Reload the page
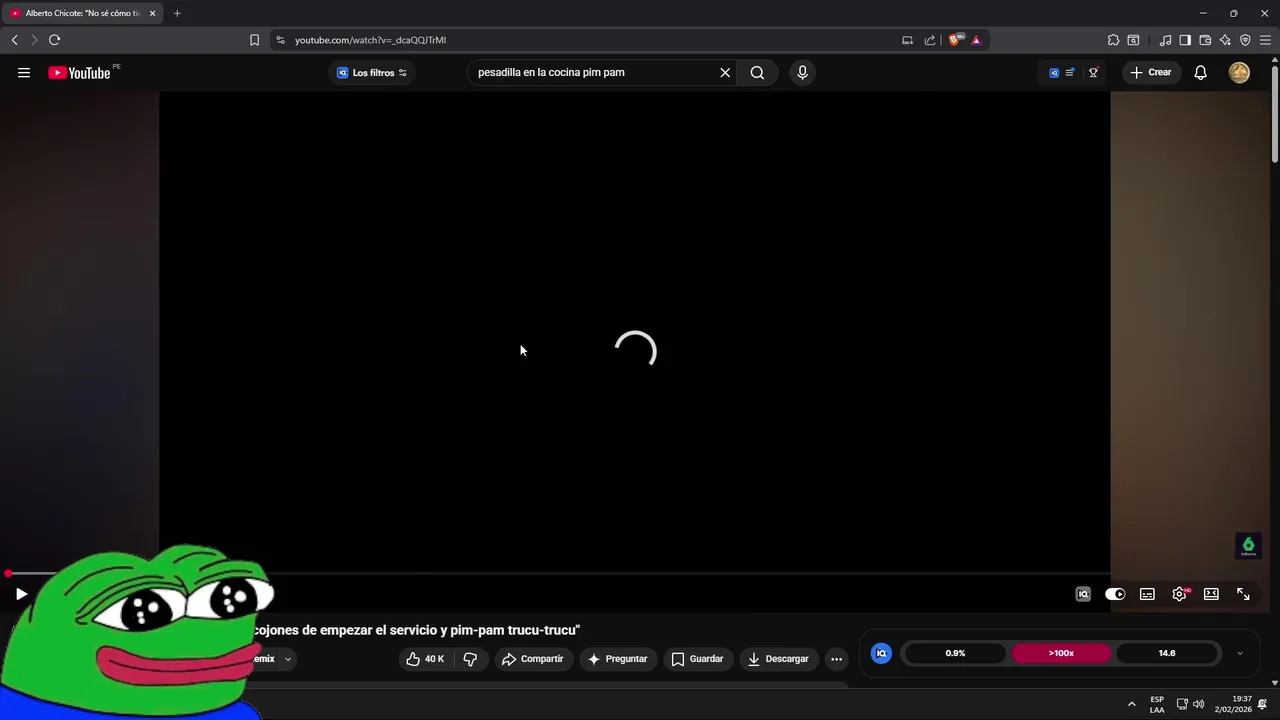The width and height of the screenshot is (1280, 720). click(54, 40)
